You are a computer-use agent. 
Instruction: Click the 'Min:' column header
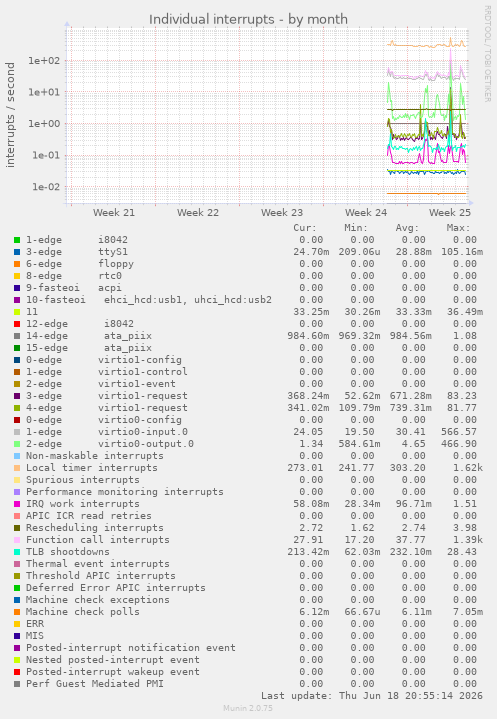pyautogui.click(x=356, y=228)
